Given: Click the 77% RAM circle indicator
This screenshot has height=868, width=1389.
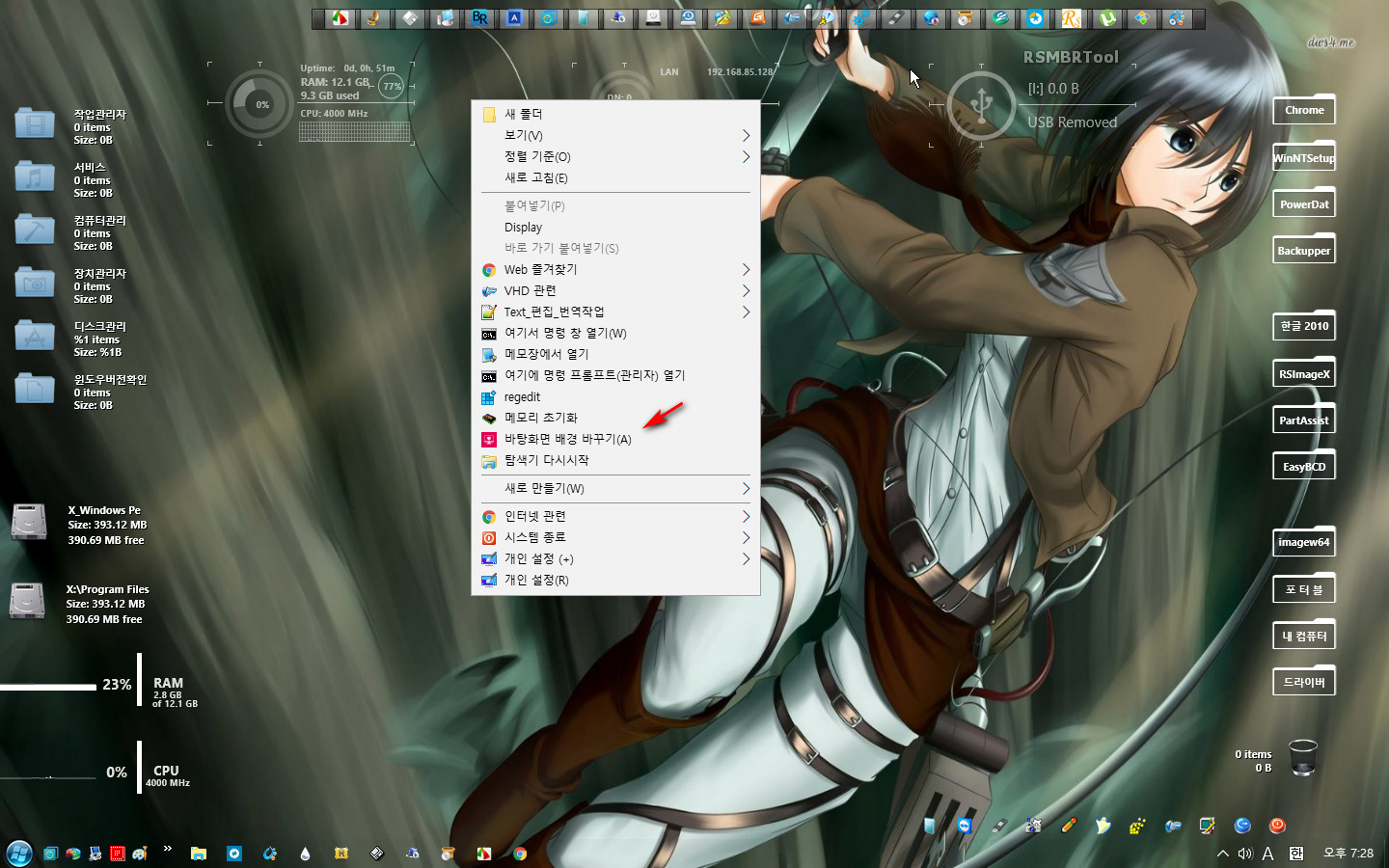Looking at the screenshot, I should coord(392,86).
